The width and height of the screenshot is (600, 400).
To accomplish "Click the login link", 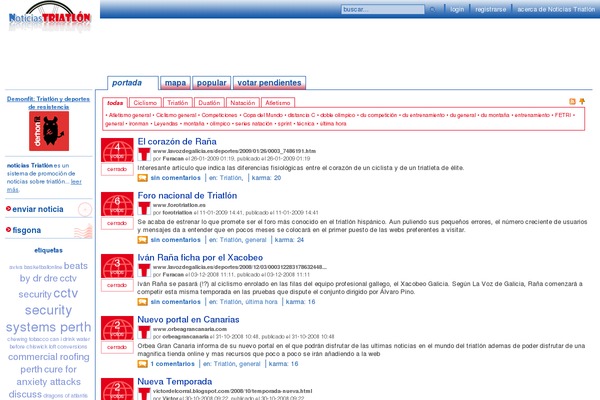I will point(457,10).
